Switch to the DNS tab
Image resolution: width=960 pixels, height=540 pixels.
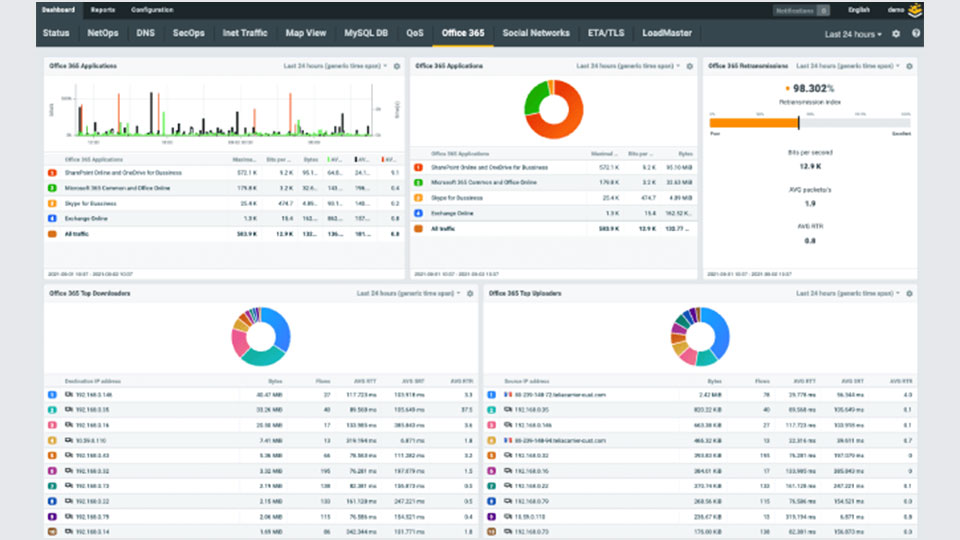click(x=145, y=33)
